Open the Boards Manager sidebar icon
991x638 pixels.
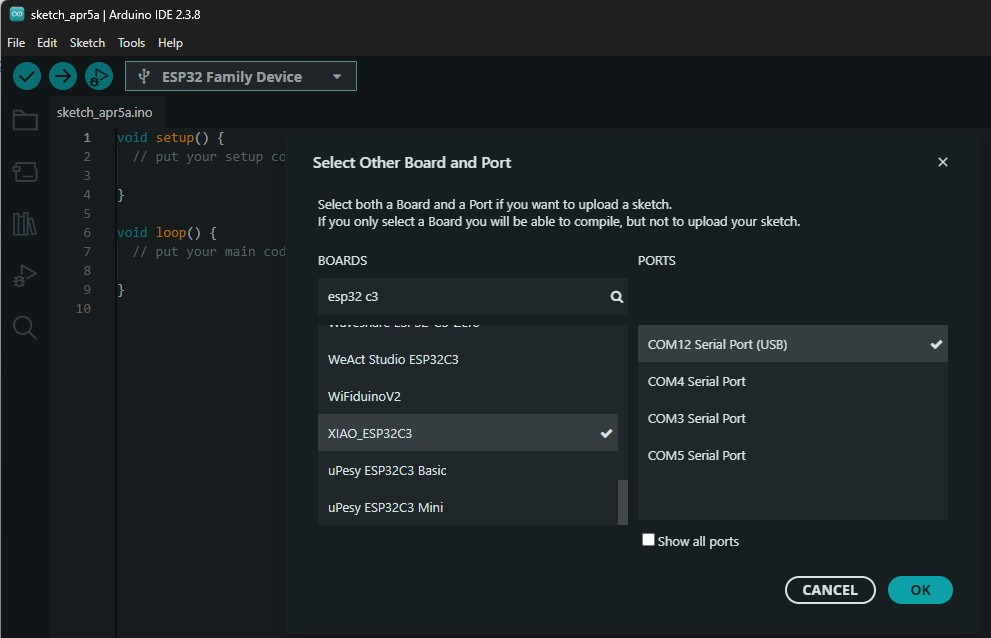(x=25, y=171)
